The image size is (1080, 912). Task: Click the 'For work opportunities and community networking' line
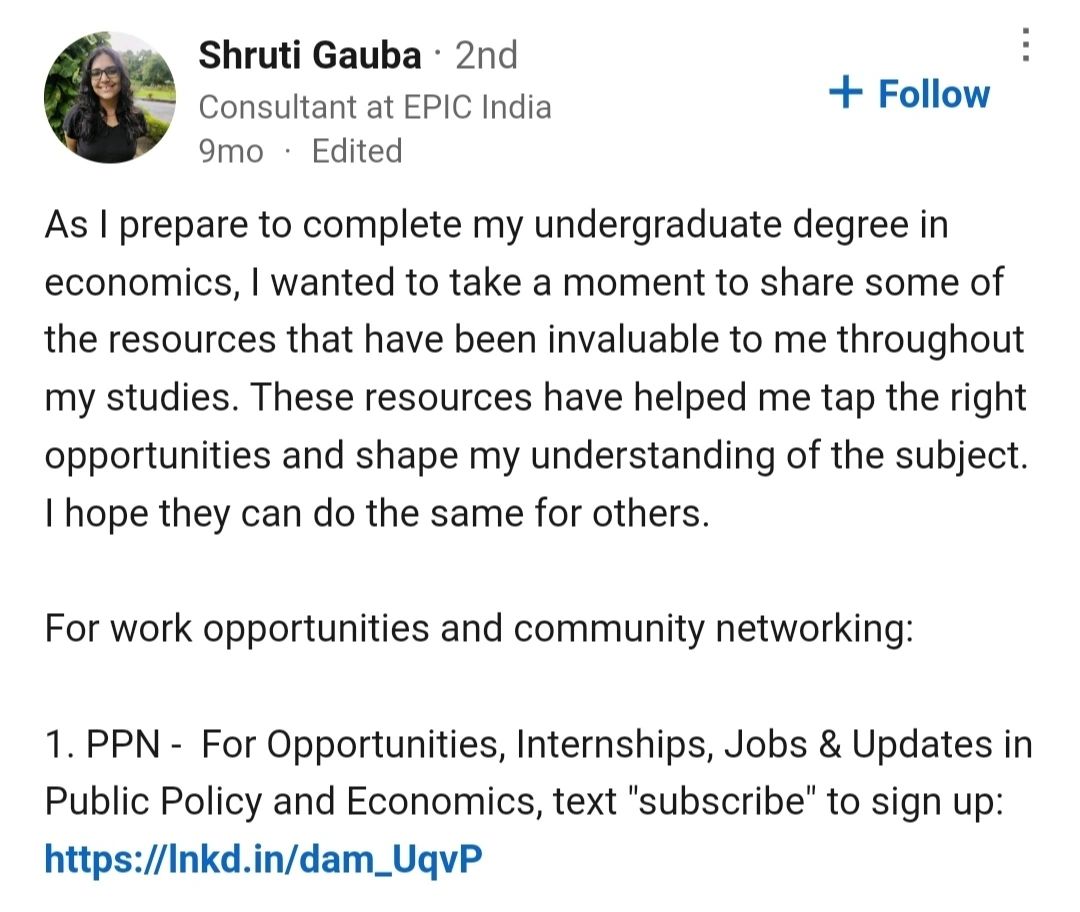(x=479, y=629)
